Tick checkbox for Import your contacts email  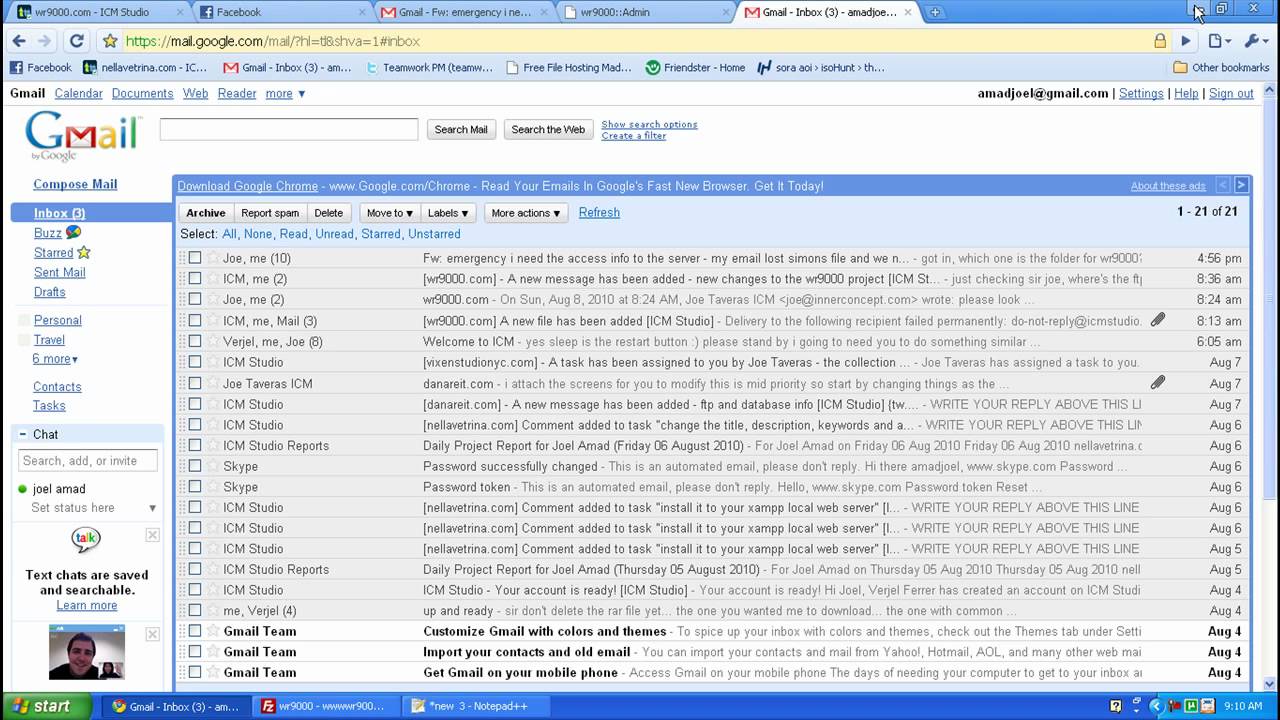tap(195, 652)
